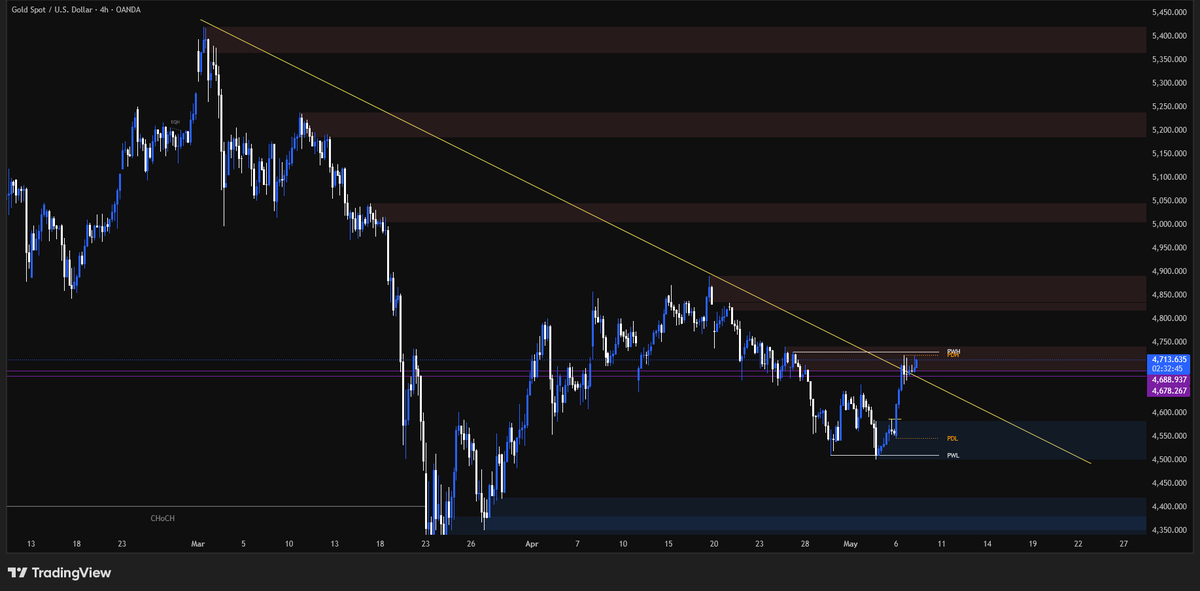Click the 5,100.000 price scale label

[1169, 177]
